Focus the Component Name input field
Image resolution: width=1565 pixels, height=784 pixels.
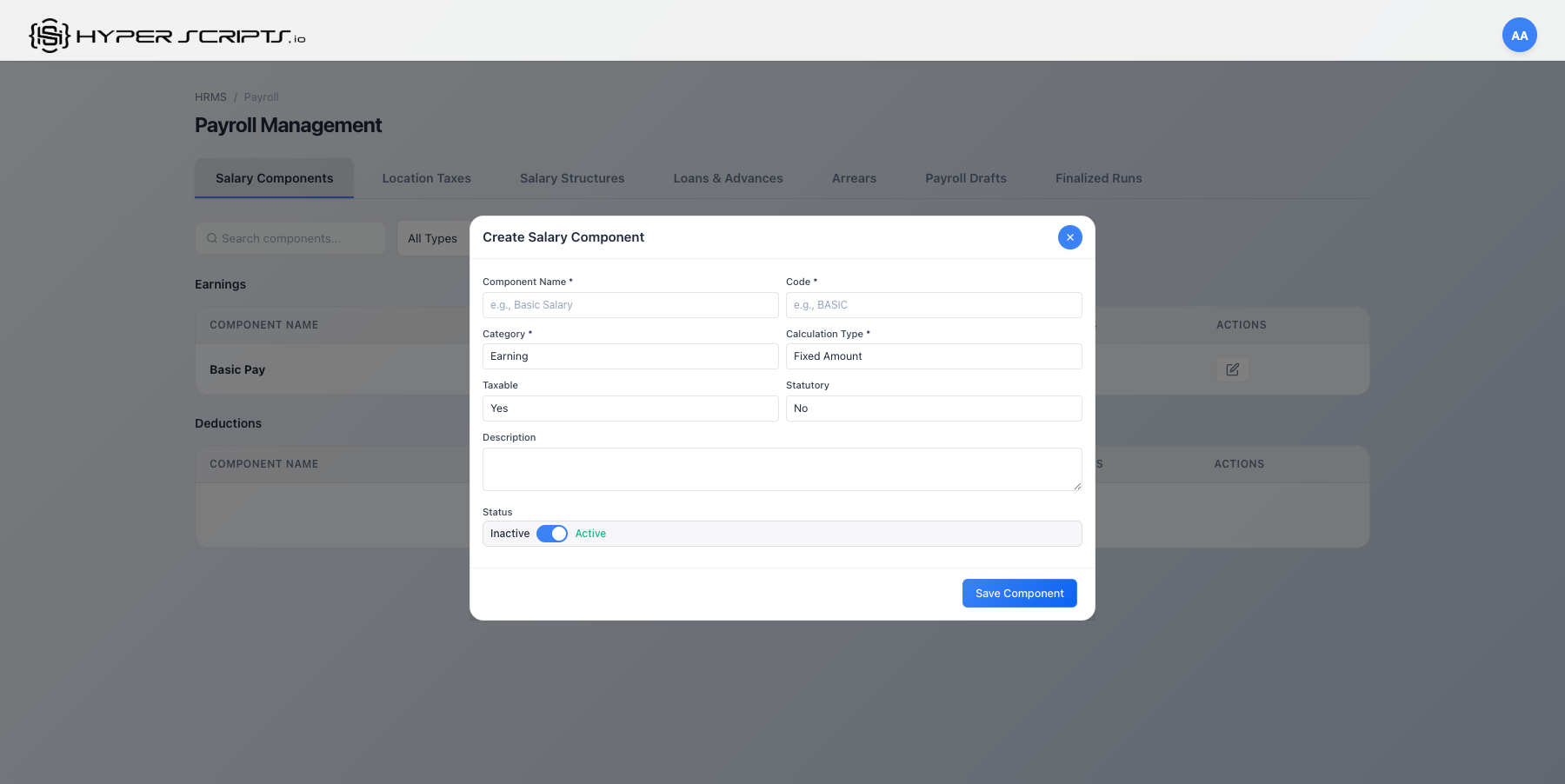[x=629, y=304]
